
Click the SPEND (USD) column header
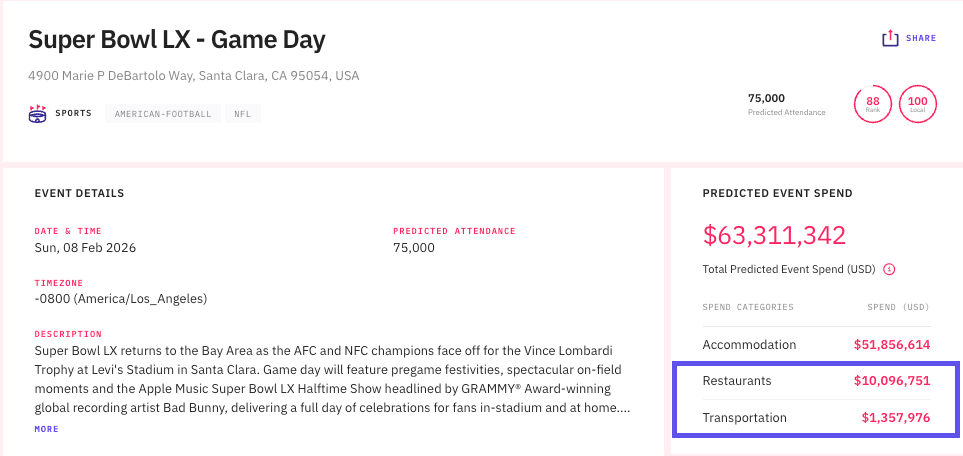[898, 307]
